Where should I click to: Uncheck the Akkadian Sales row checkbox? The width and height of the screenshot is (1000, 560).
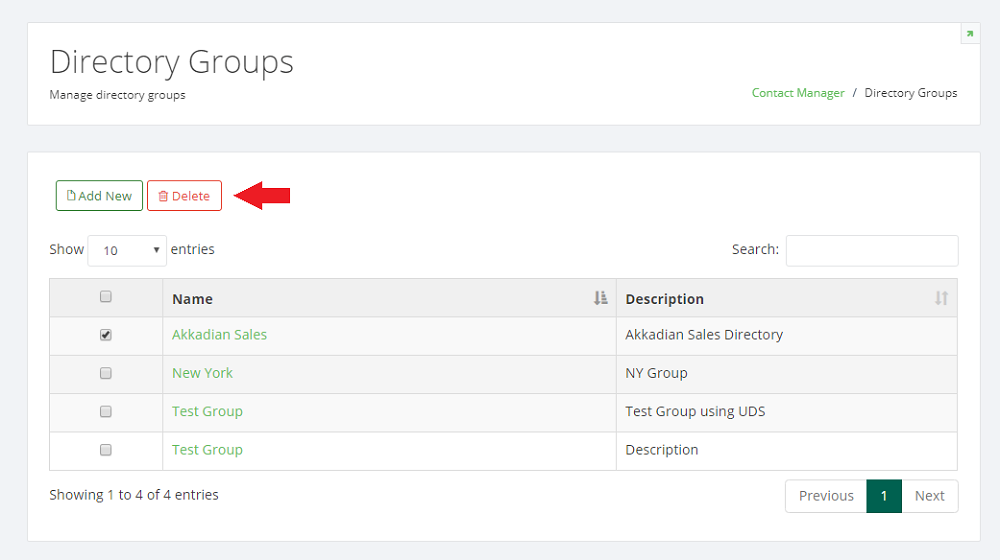[106, 335]
